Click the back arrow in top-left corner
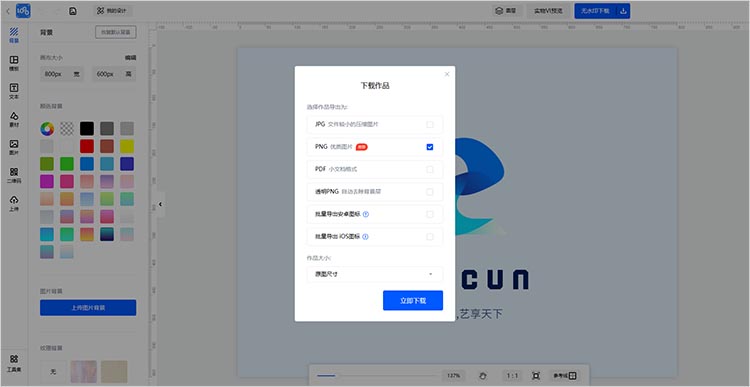750x387 pixels. (x=8, y=11)
